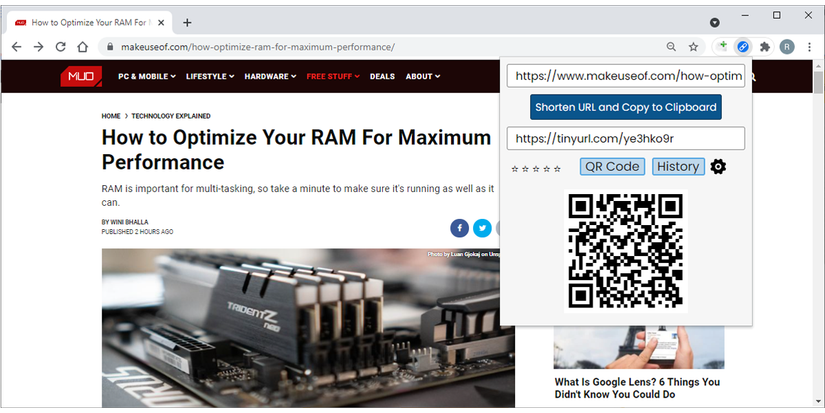Click the browser address bar URL
Screen dimensions: 825x413
(x=258, y=47)
